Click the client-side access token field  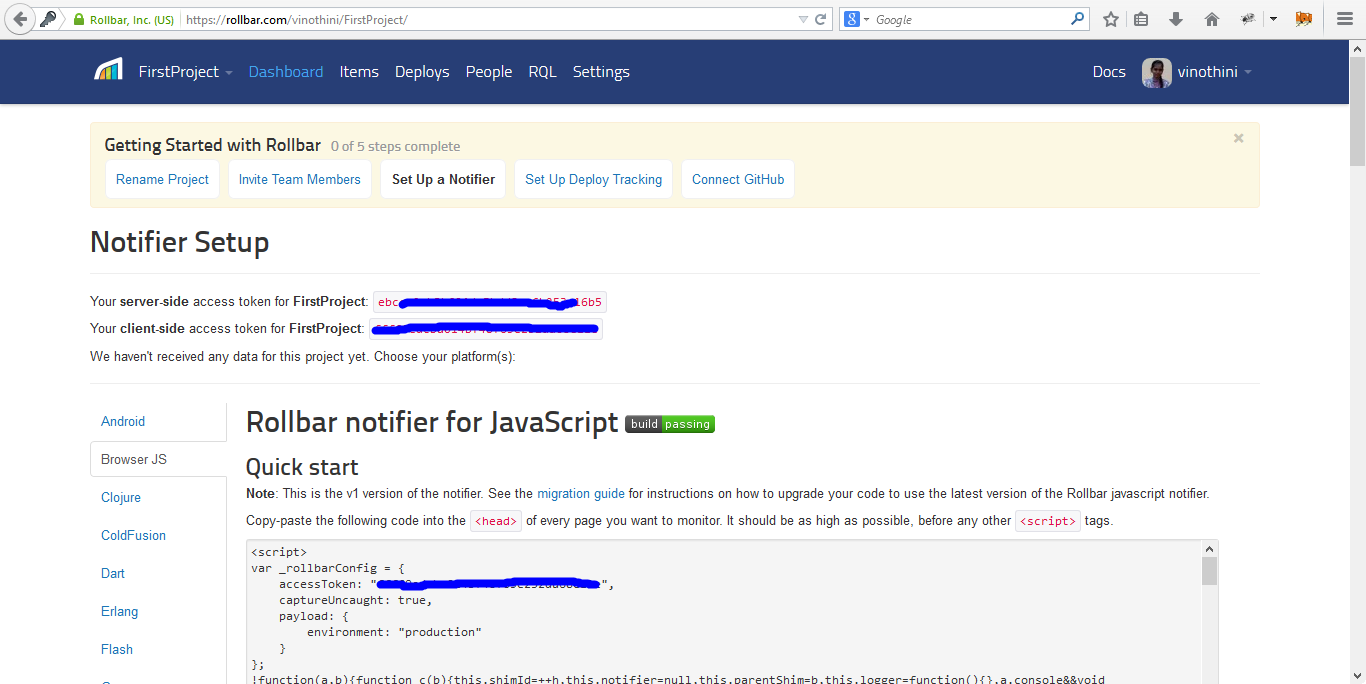[x=486, y=328]
